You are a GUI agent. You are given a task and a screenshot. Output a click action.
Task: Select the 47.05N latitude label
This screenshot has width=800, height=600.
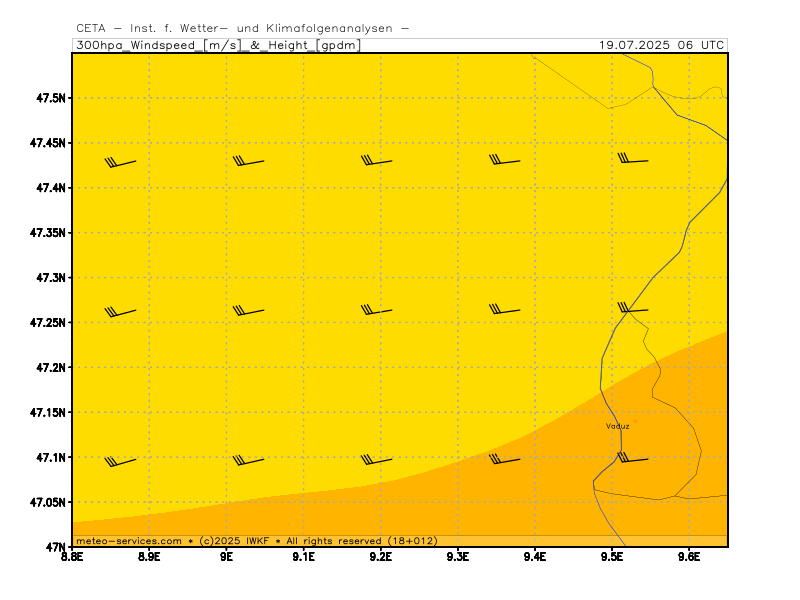(48, 502)
